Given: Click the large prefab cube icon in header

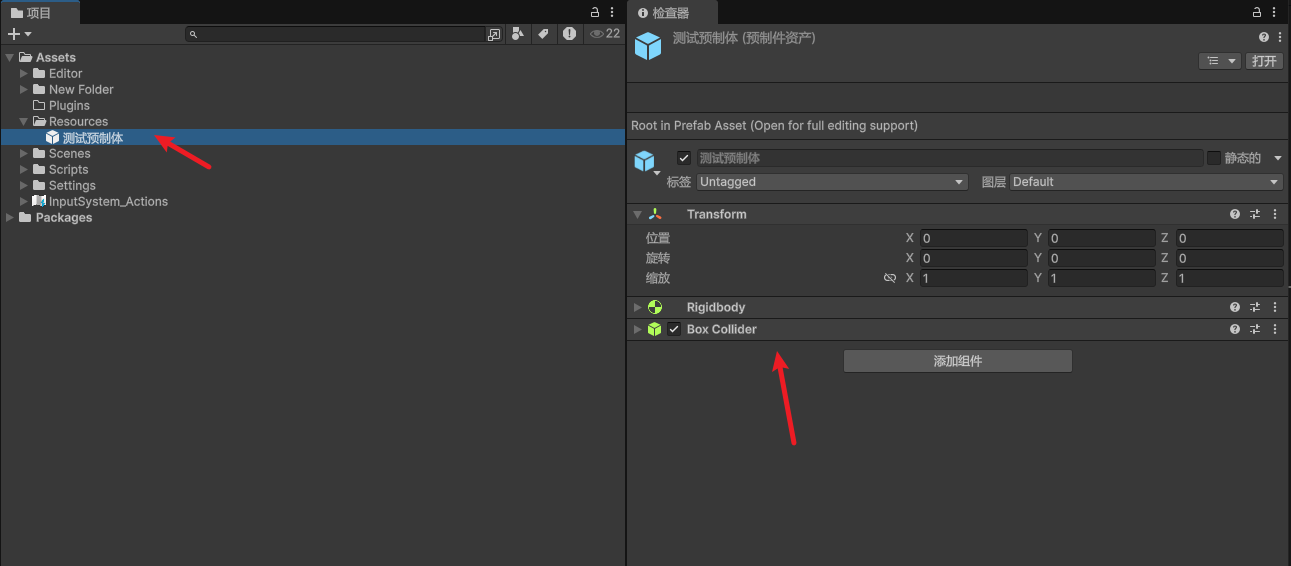Looking at the screenshot, I should click(648, 46).
